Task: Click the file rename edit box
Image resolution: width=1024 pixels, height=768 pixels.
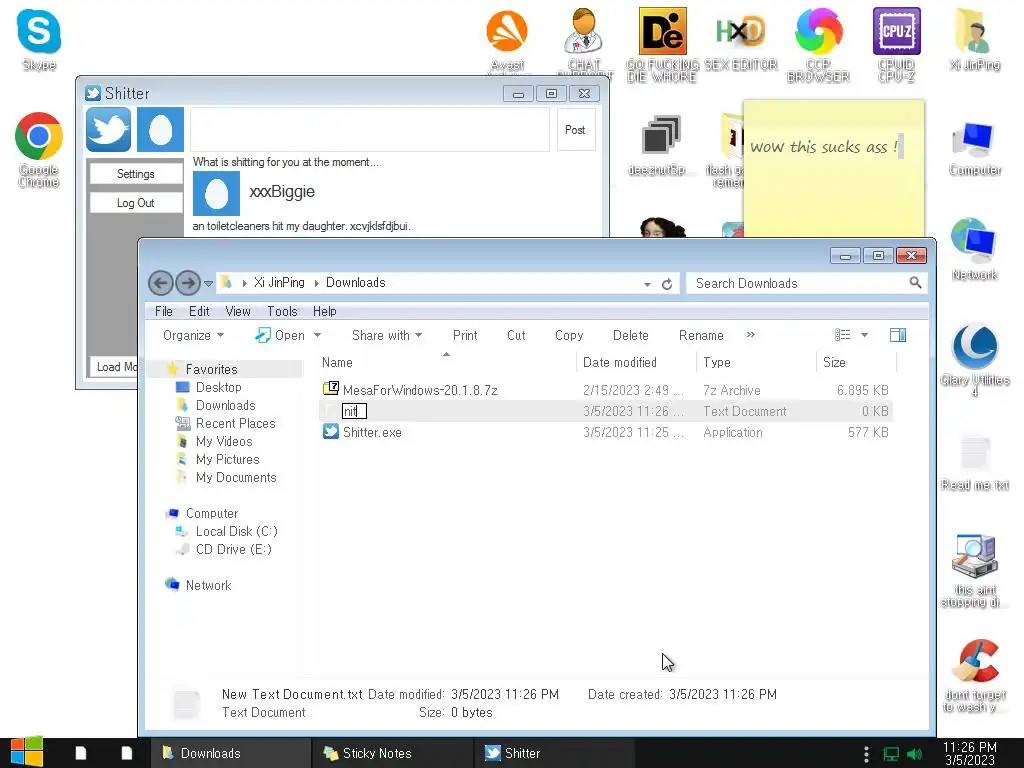Action: (355, 411)
